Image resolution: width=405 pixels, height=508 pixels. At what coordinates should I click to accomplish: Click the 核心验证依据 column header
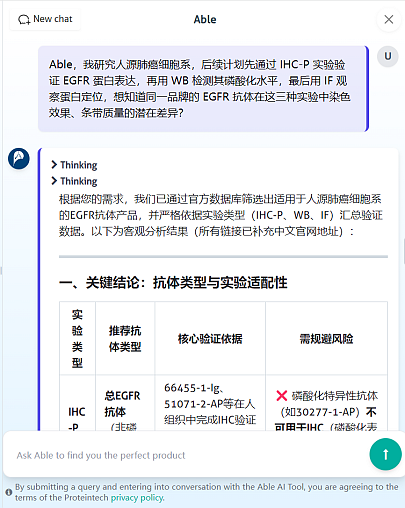[x=210, y=339]
